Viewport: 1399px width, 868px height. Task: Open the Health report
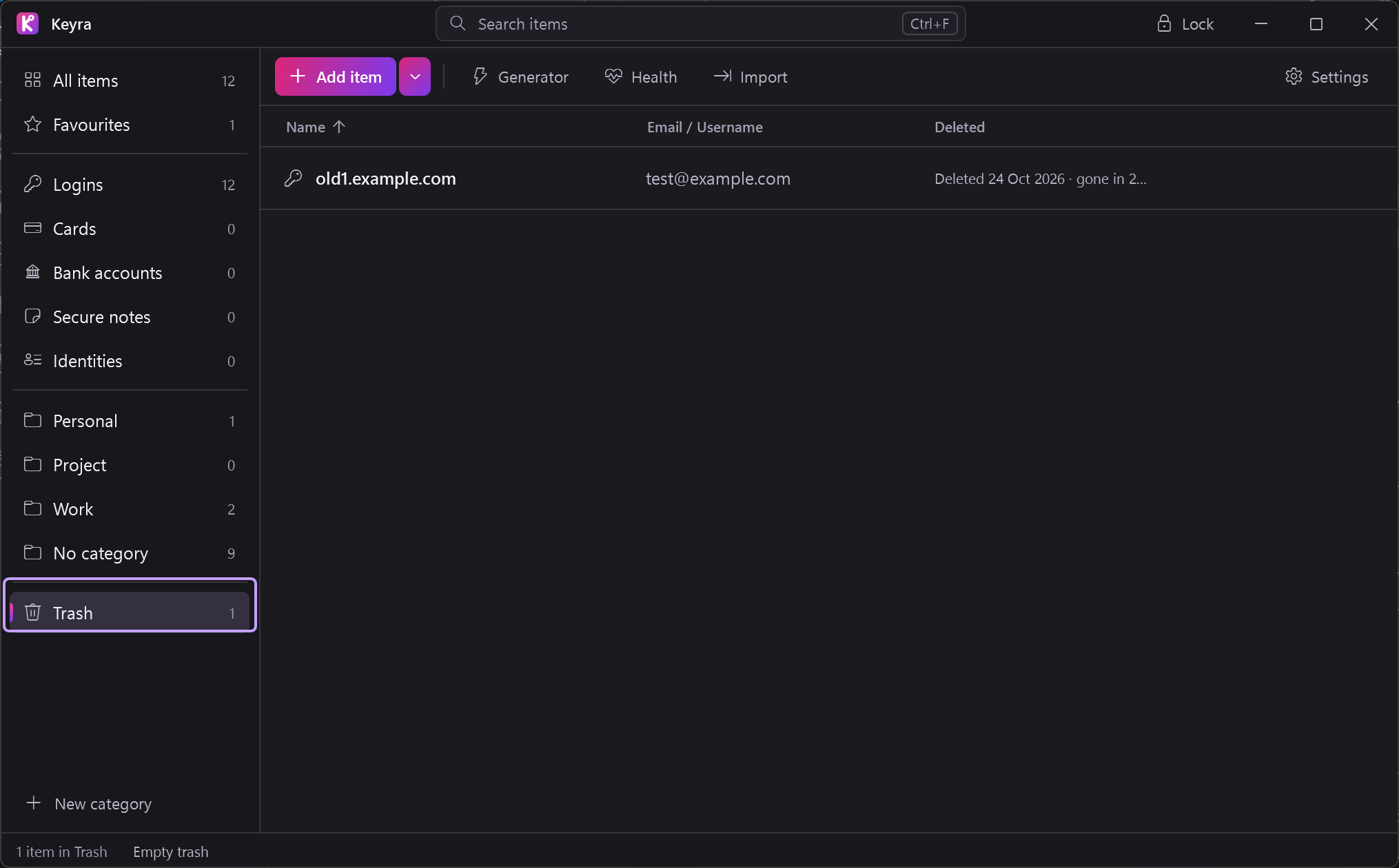641,77
